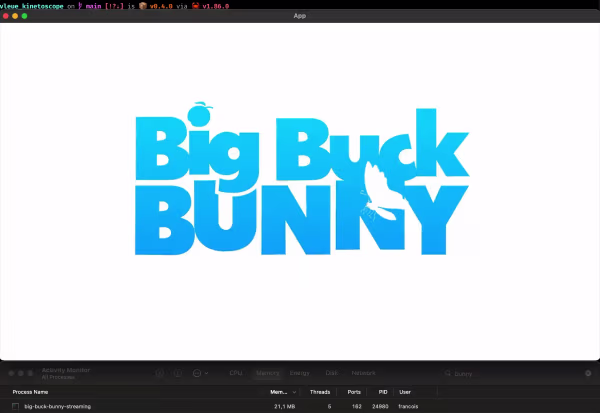
Task: Click the Big Buck Bunny video frame
Action: (x=300, y=191)
